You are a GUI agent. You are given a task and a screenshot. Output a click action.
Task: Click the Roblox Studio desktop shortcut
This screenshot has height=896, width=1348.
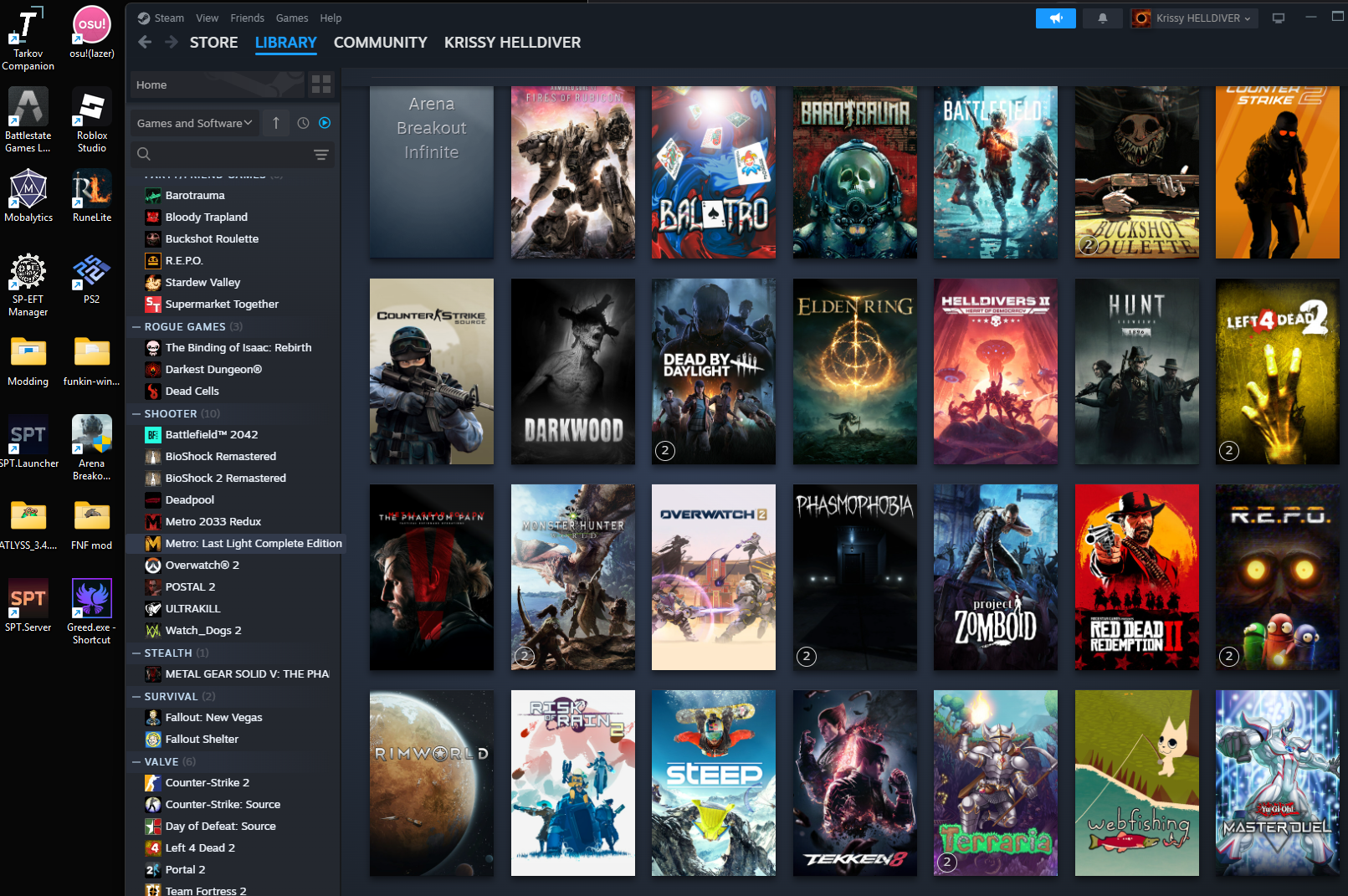(x=92, y=120)
